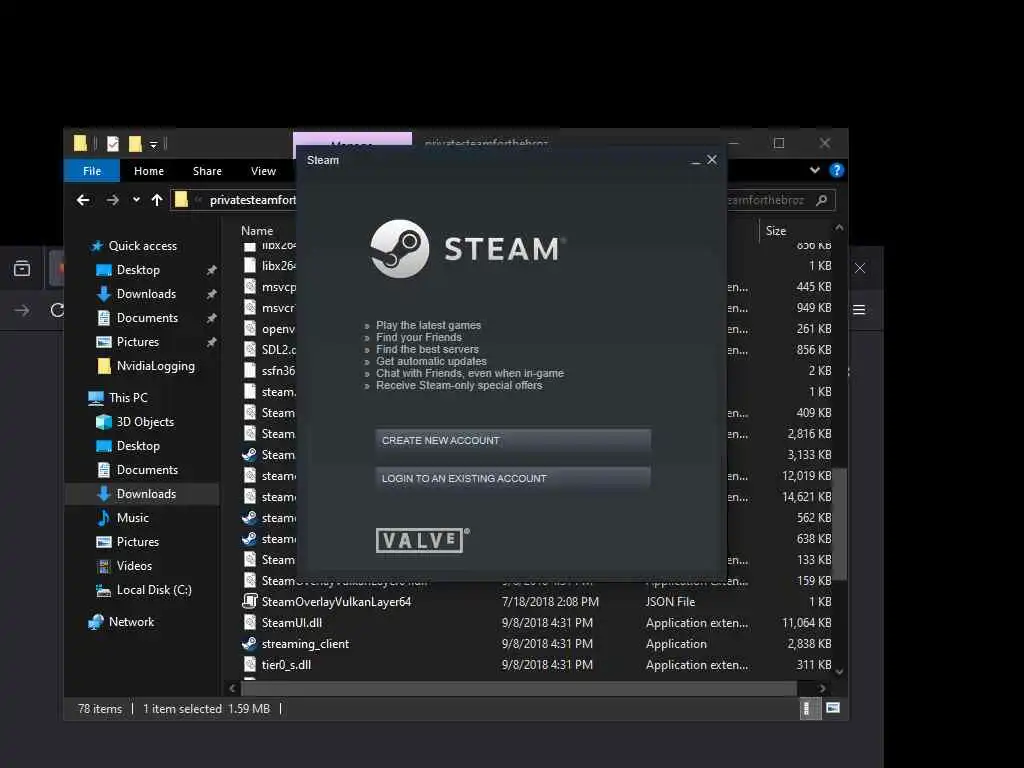Select SteamUI.dll file
Image resolution: width=1024 pixels, height=768 pixels.
292,622
